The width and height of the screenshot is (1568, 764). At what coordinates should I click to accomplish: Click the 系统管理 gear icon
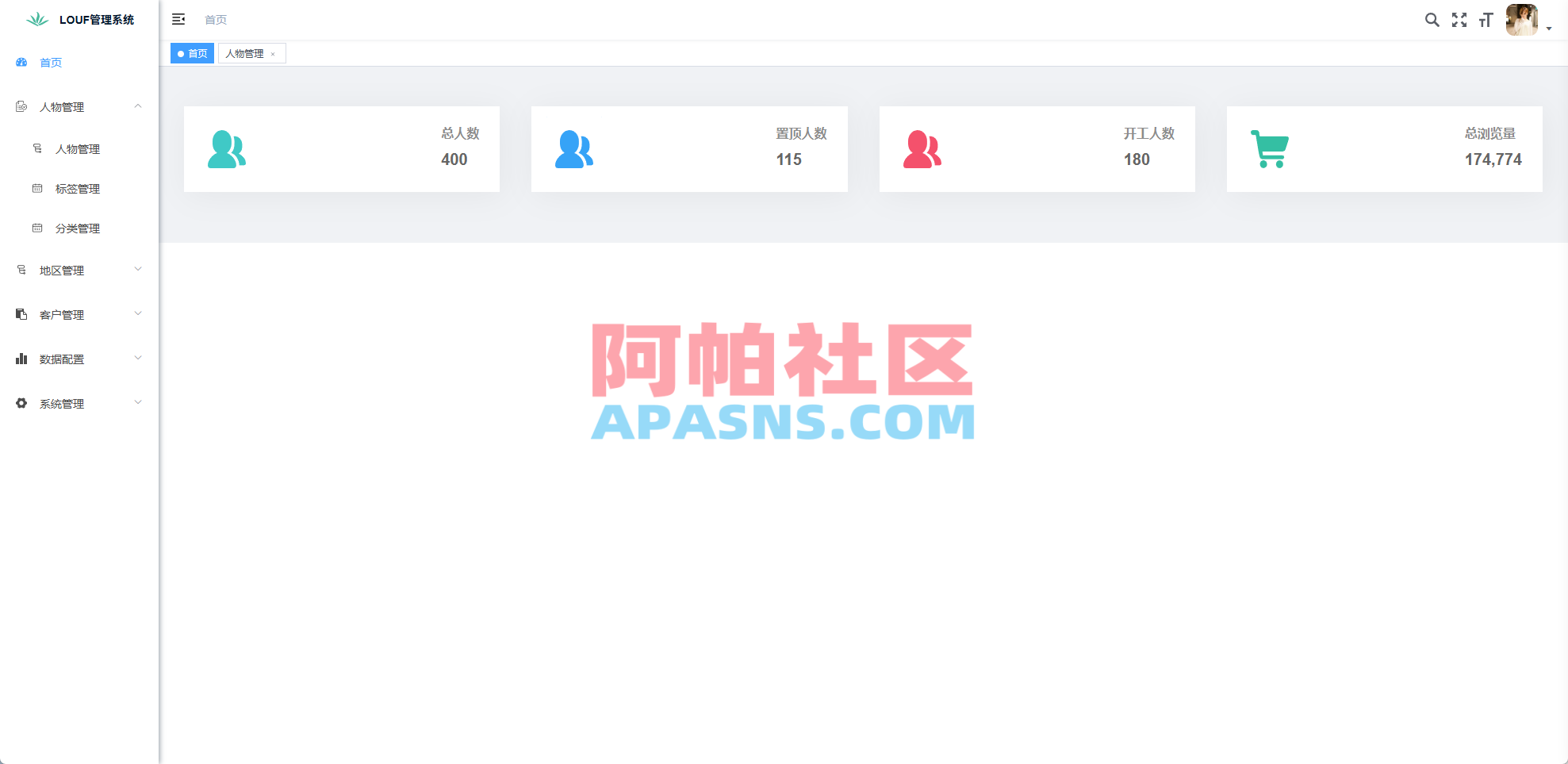click(21, 403)
